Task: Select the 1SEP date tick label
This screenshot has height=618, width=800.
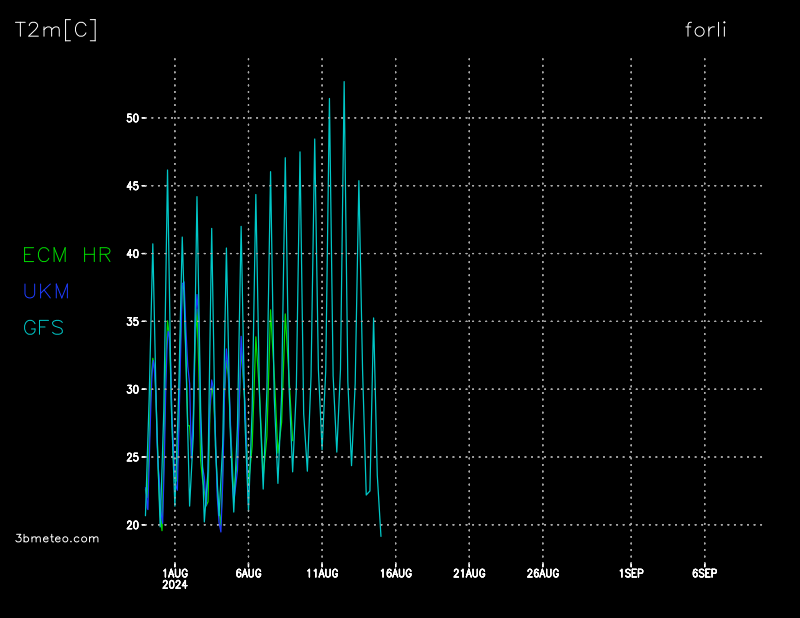Action: 631,572
